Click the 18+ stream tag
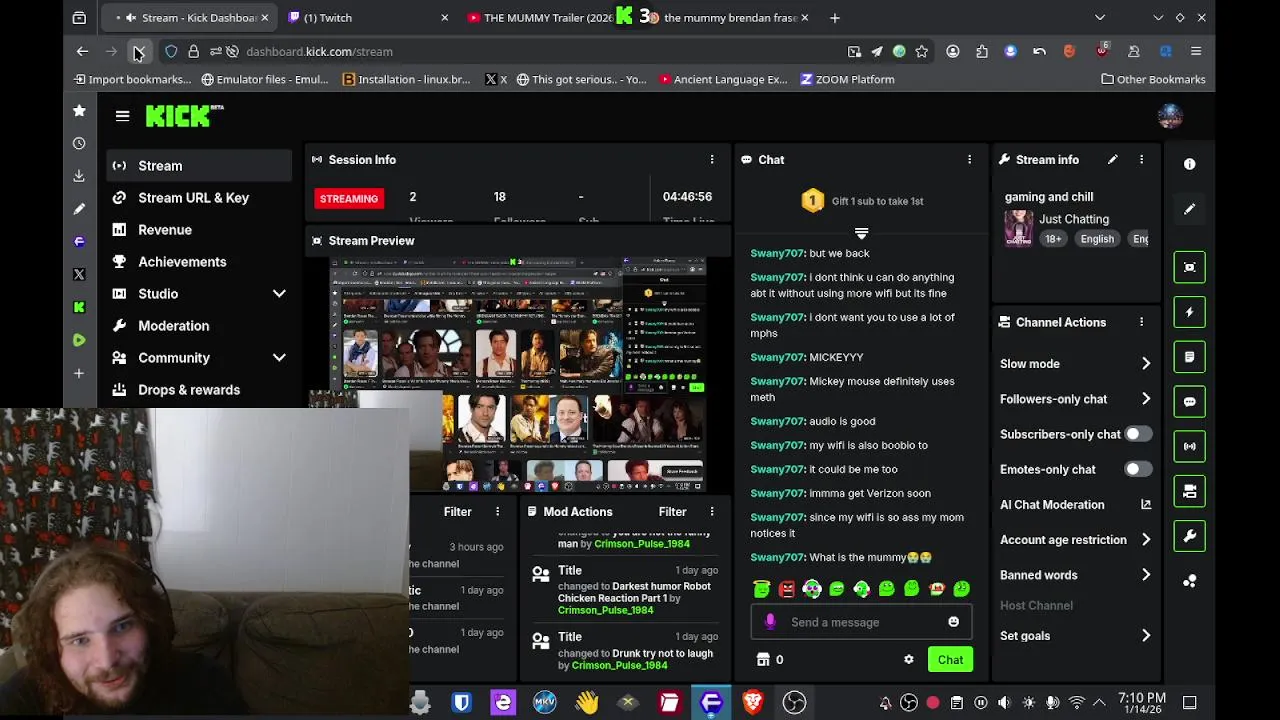Viewport: 1280px width, 720px height. tap(1053, 239)
